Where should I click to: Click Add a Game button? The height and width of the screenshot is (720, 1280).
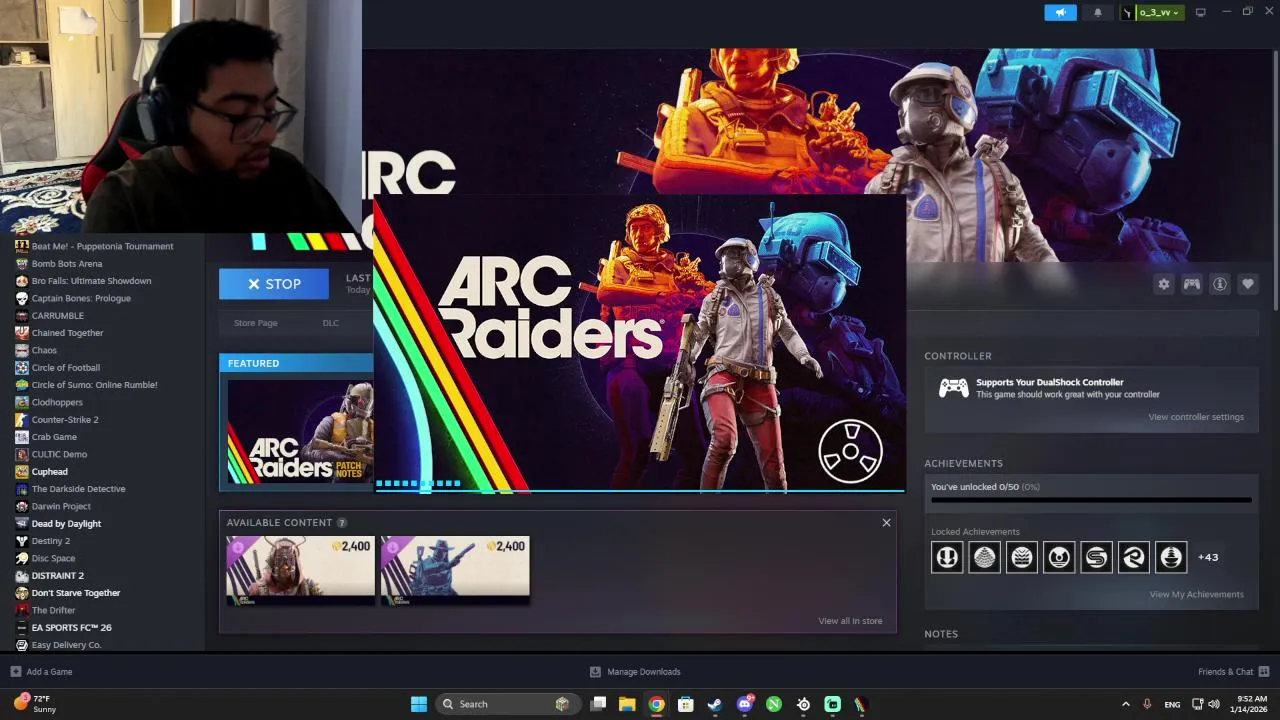point(41,672)
